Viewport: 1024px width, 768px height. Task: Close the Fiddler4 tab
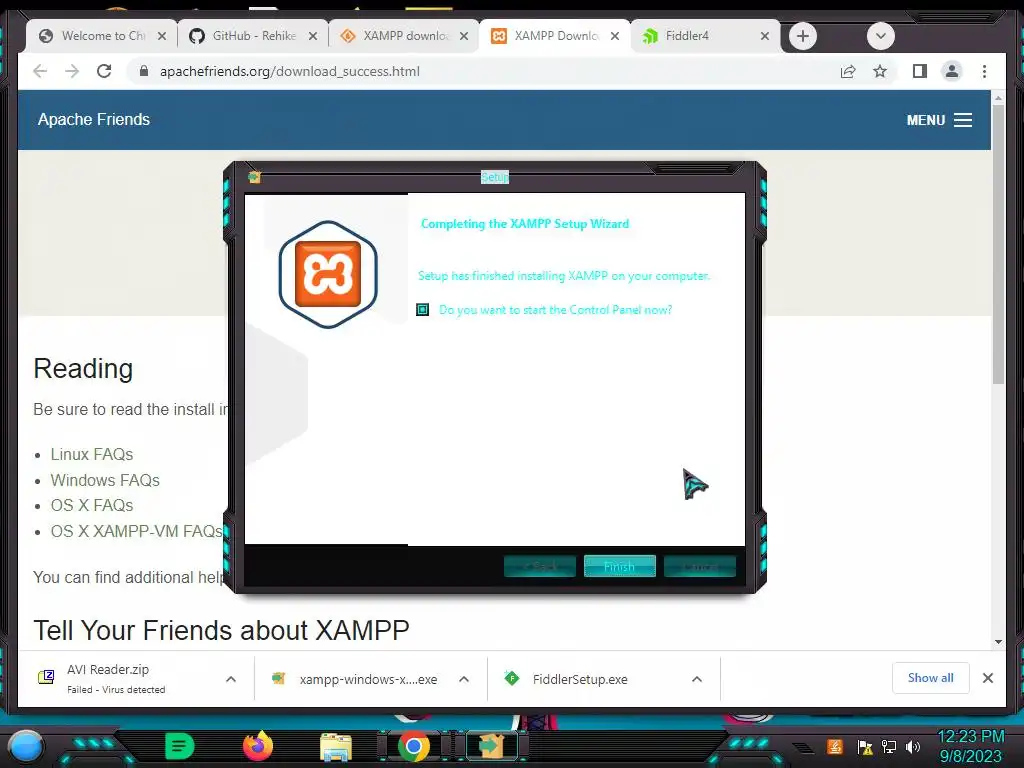pyautogui.click(x=765, y=37)
